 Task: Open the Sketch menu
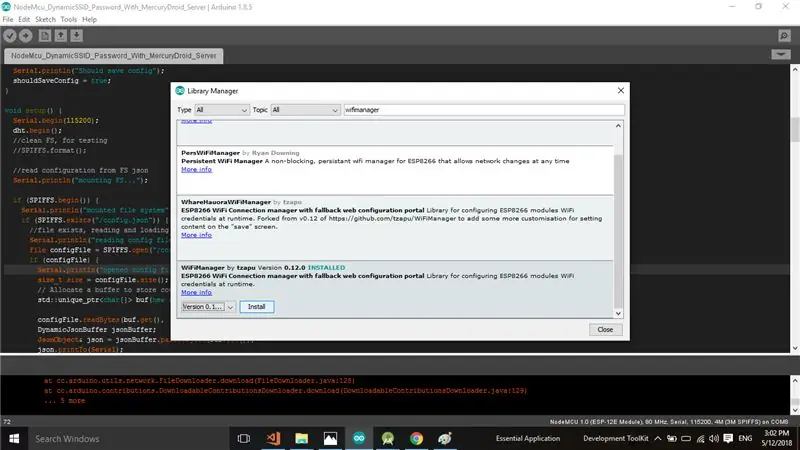(45, 19)
